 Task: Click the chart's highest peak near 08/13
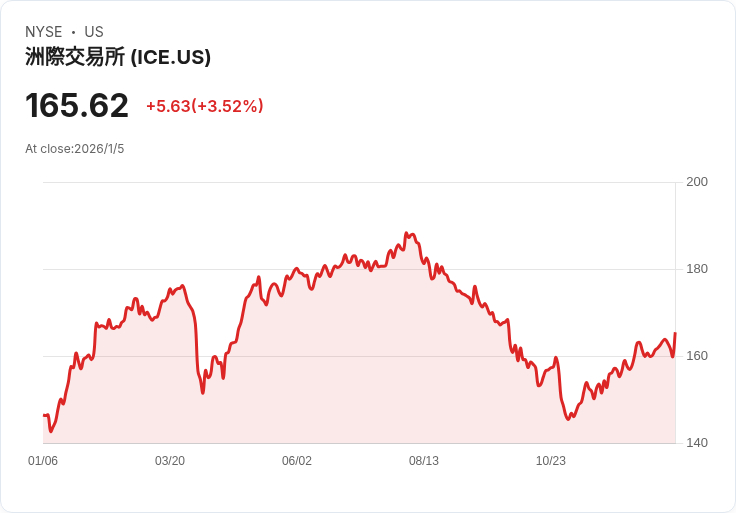406,233
